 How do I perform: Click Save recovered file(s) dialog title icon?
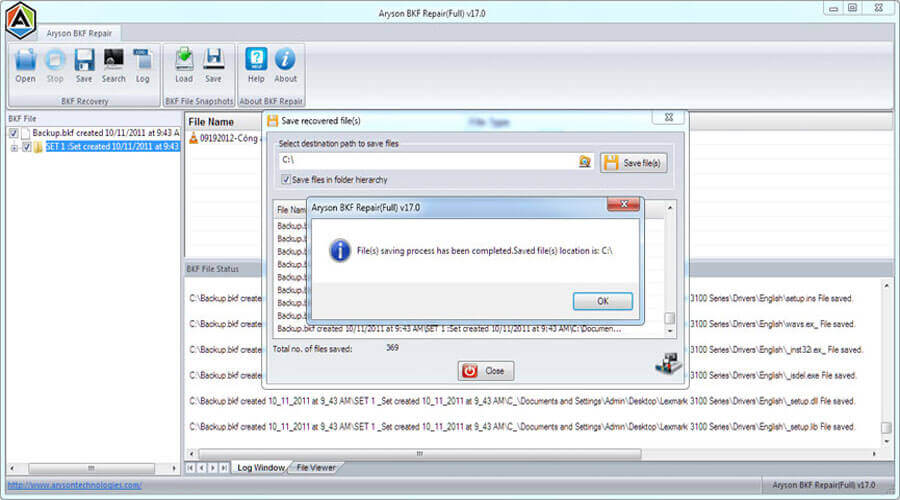pos(273,121)
